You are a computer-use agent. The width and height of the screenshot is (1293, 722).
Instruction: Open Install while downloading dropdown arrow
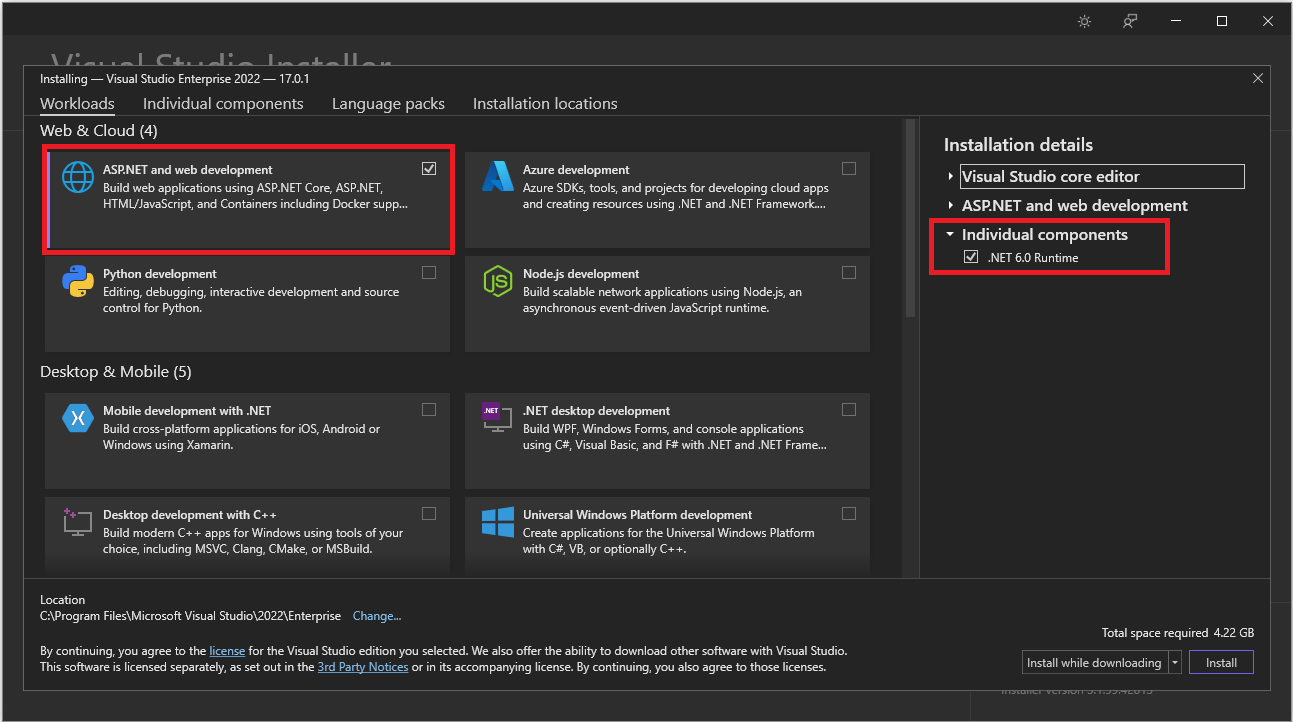click(1175, 663)
